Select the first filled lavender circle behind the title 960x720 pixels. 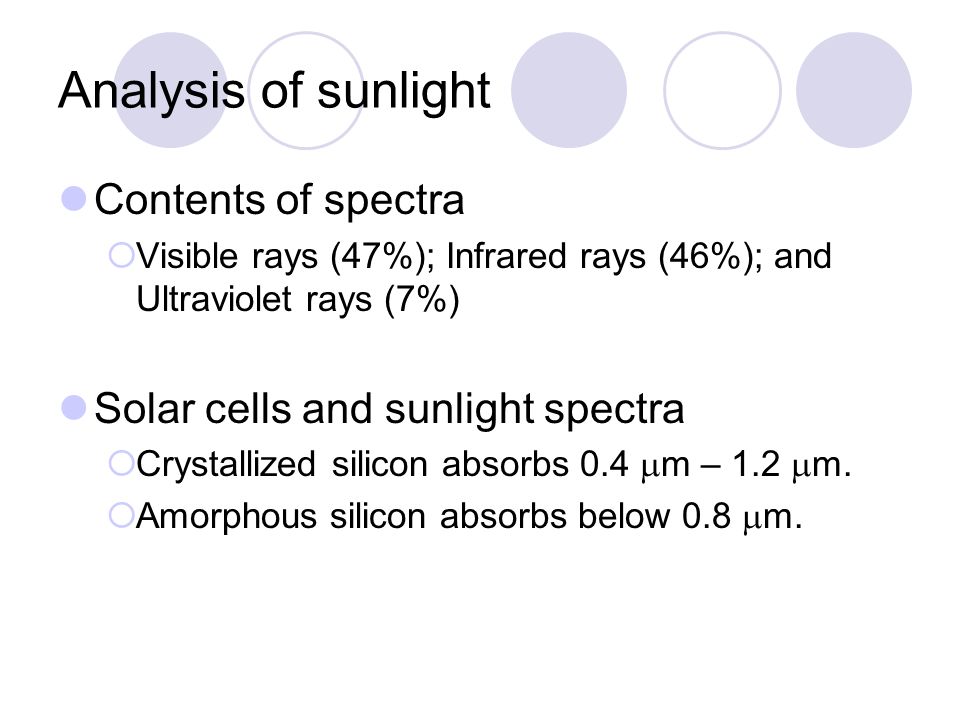[171, 90]
